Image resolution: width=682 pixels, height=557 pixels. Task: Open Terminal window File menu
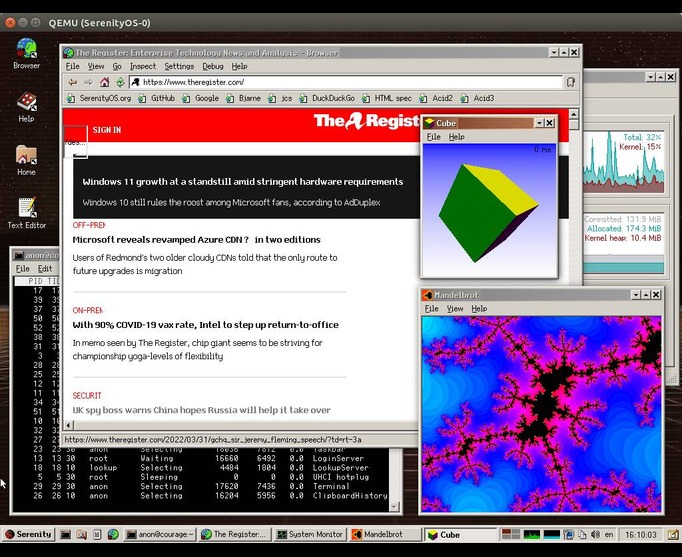coord(22,269)
